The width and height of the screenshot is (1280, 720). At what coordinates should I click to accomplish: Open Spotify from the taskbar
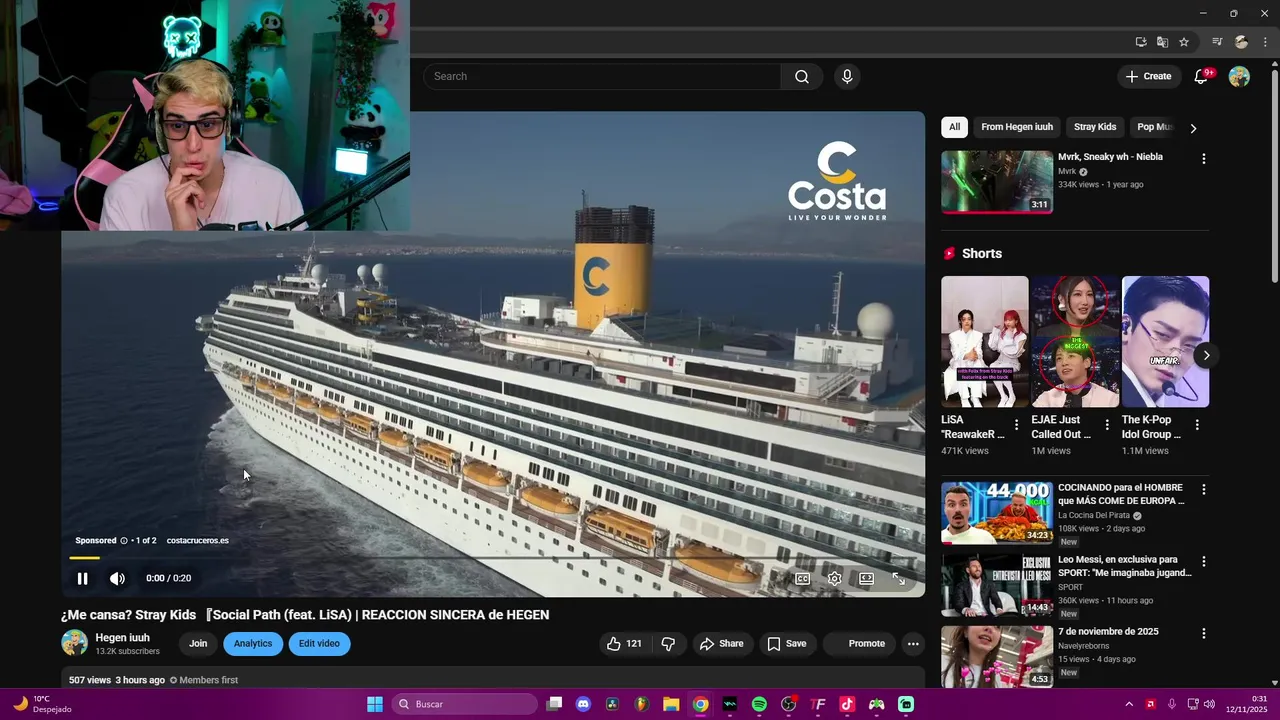tap(759, 704)
